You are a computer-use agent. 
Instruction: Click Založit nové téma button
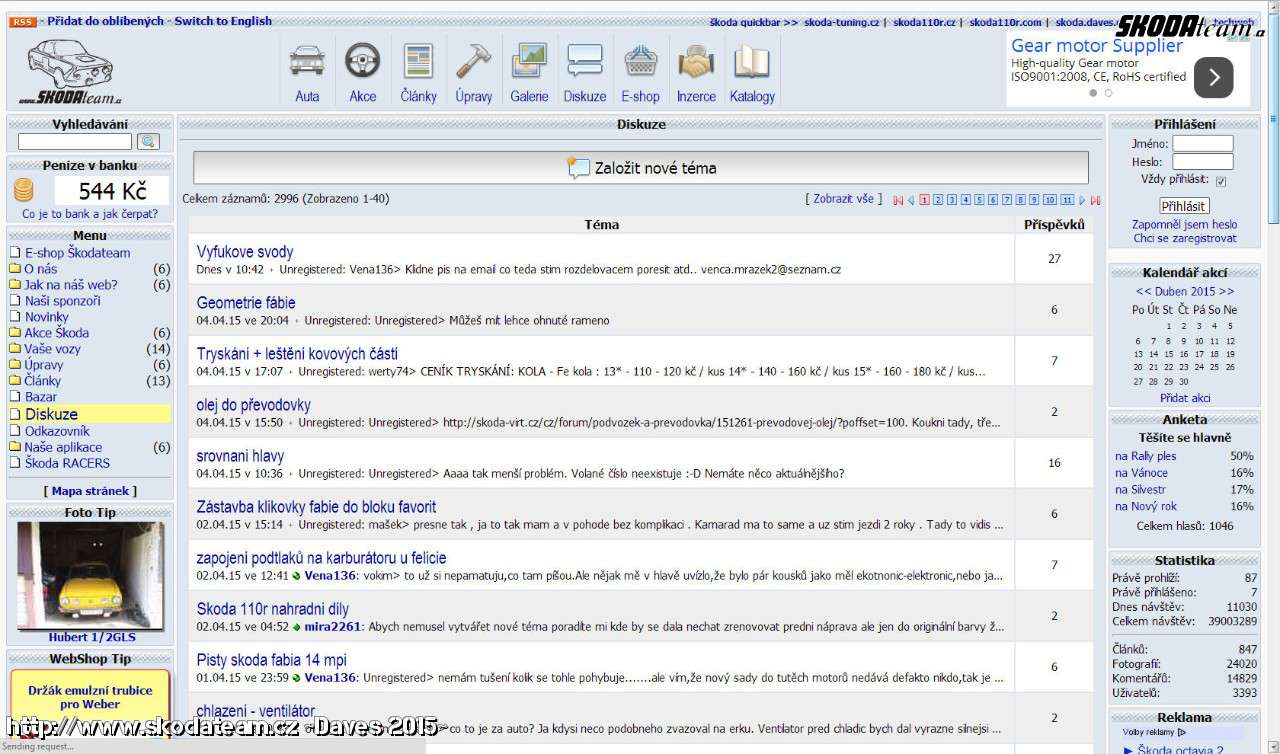(641, 168)
